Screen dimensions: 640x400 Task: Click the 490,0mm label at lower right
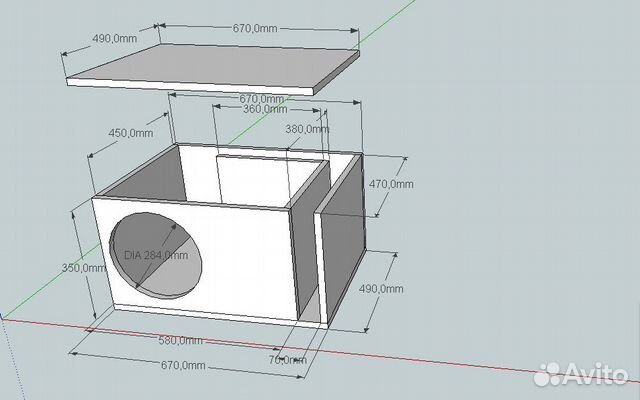coord(382,289)
